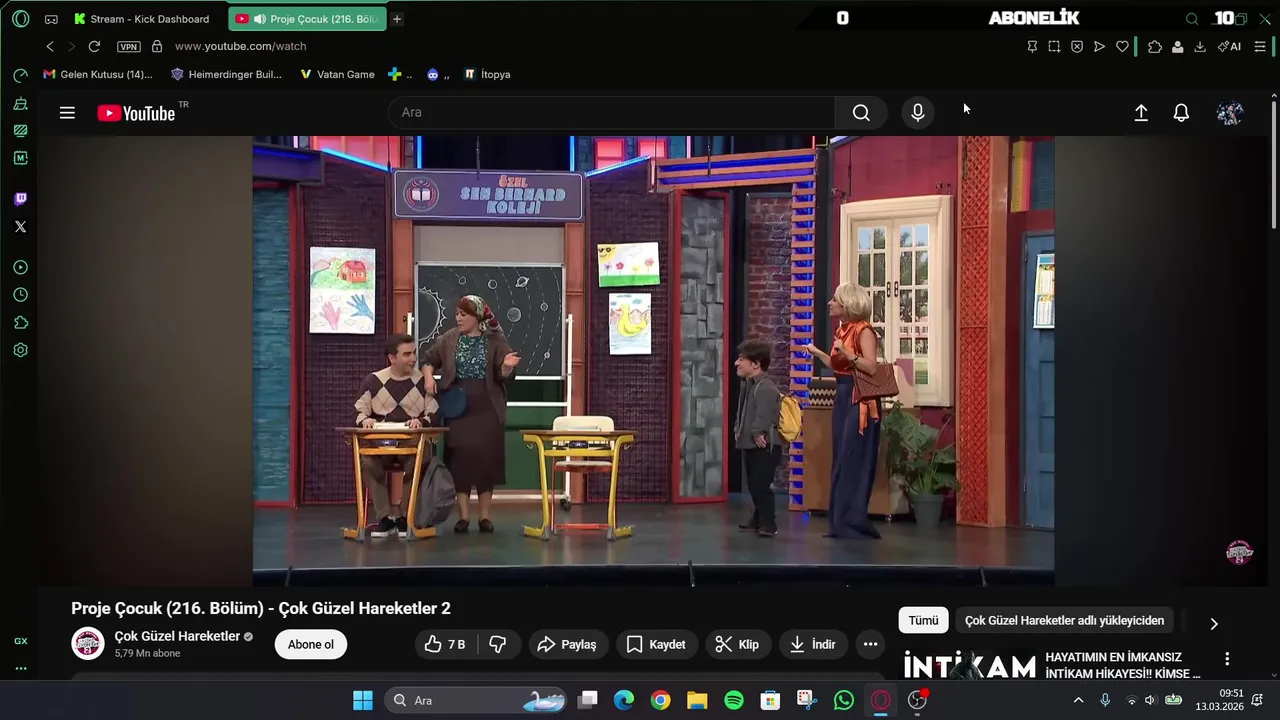Expand more actions three-dots menu
This screenshot has height=720, width=1280.
click(870, 644)
